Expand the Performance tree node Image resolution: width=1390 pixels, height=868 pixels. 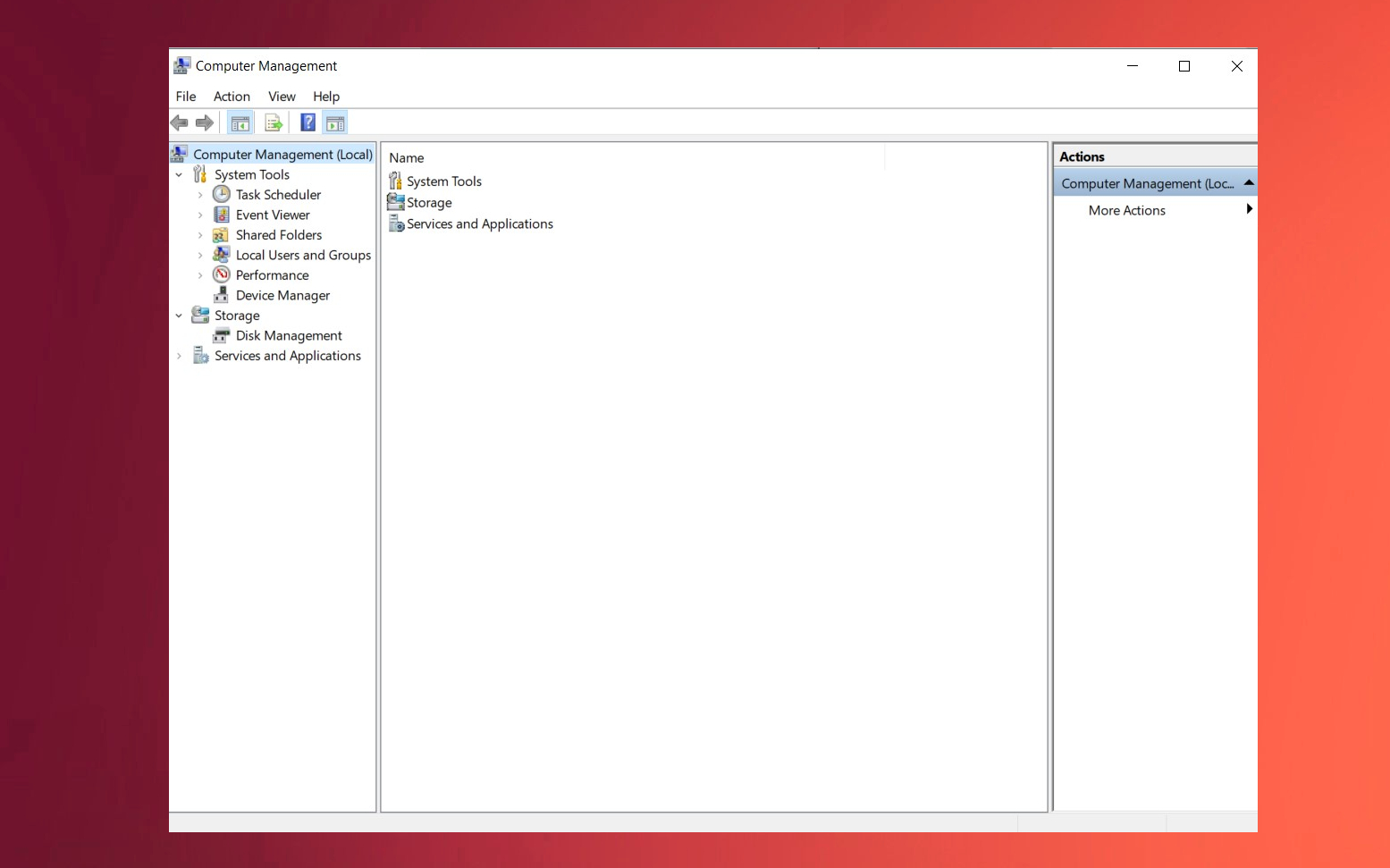pos(200,275)
